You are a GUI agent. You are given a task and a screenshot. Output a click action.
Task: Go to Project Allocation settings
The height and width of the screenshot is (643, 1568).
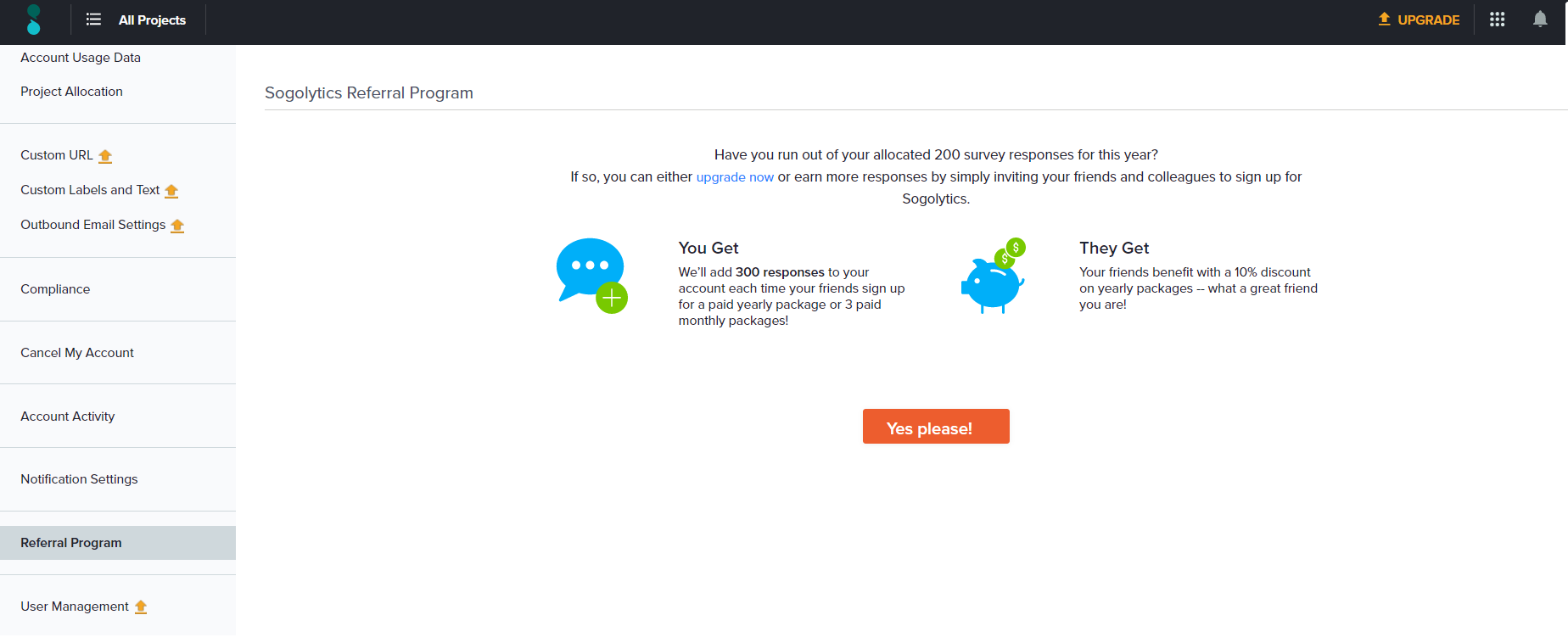(x=71, y=92)
